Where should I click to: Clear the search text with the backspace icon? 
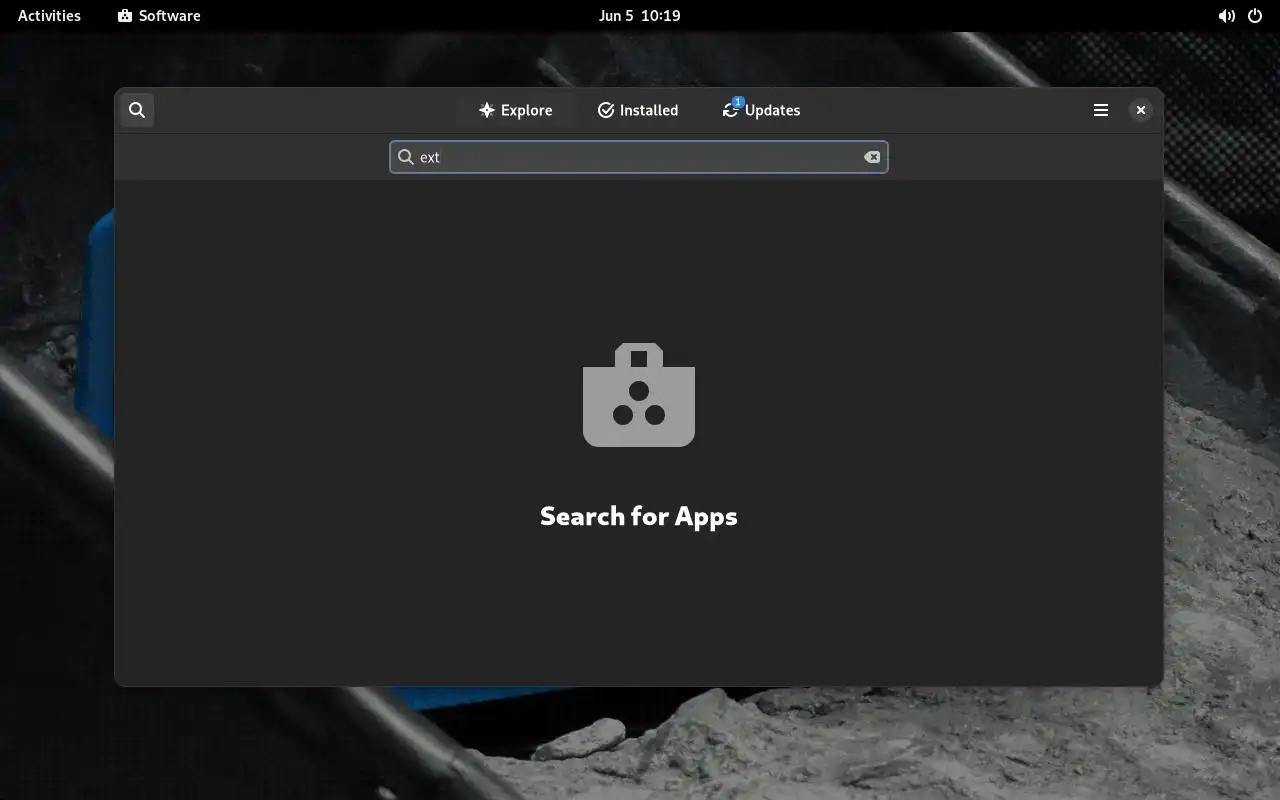872,157
